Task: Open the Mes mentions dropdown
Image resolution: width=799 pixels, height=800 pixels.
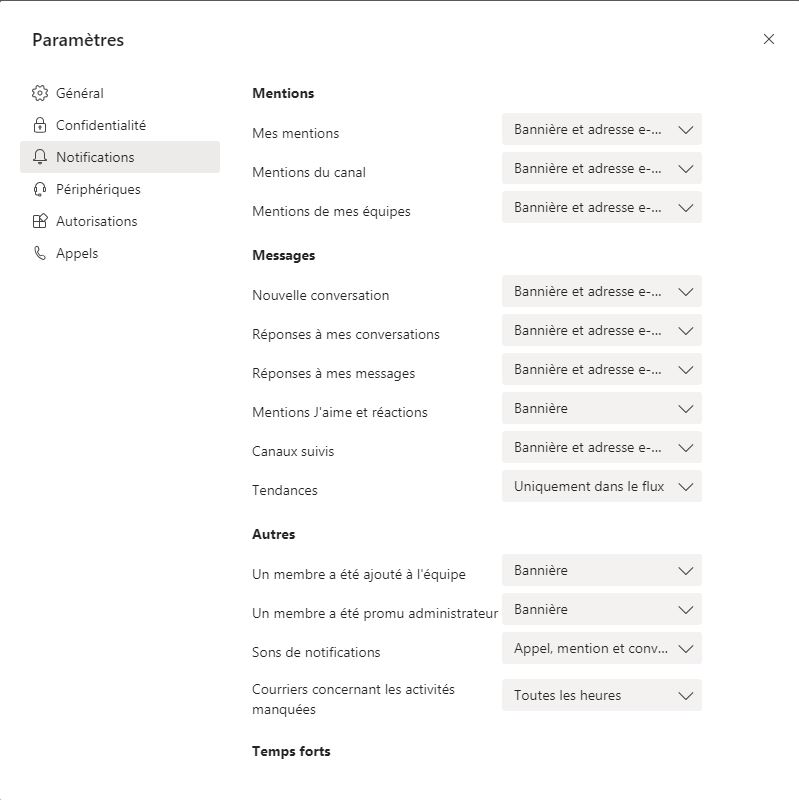Action: 602,129
